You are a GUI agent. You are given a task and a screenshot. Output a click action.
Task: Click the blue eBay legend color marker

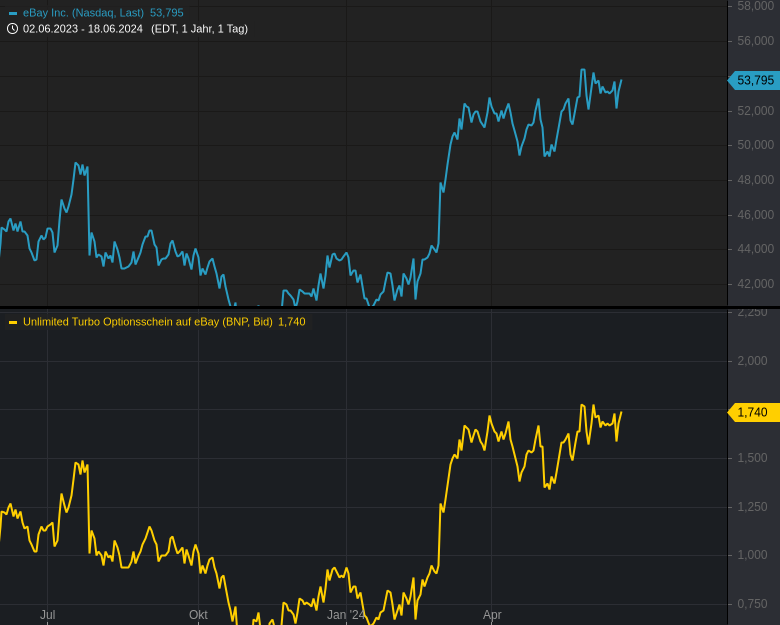[x=13, y=13]
